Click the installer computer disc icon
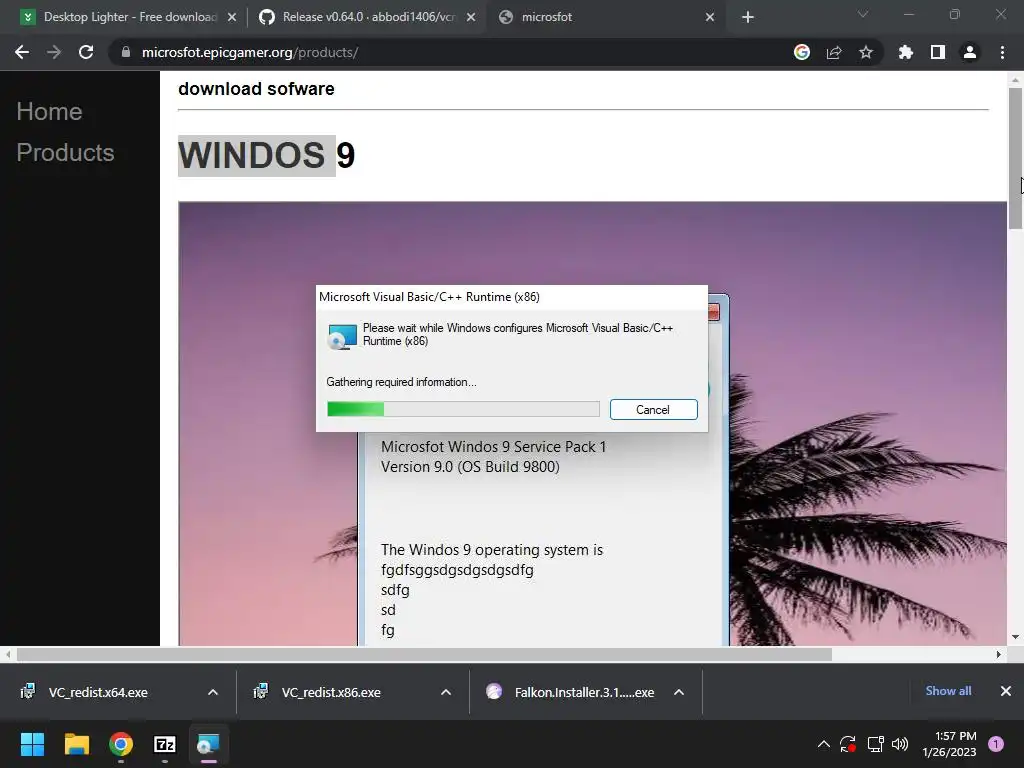This screenshot has width=1024, height=768. [x=342, y=337]
